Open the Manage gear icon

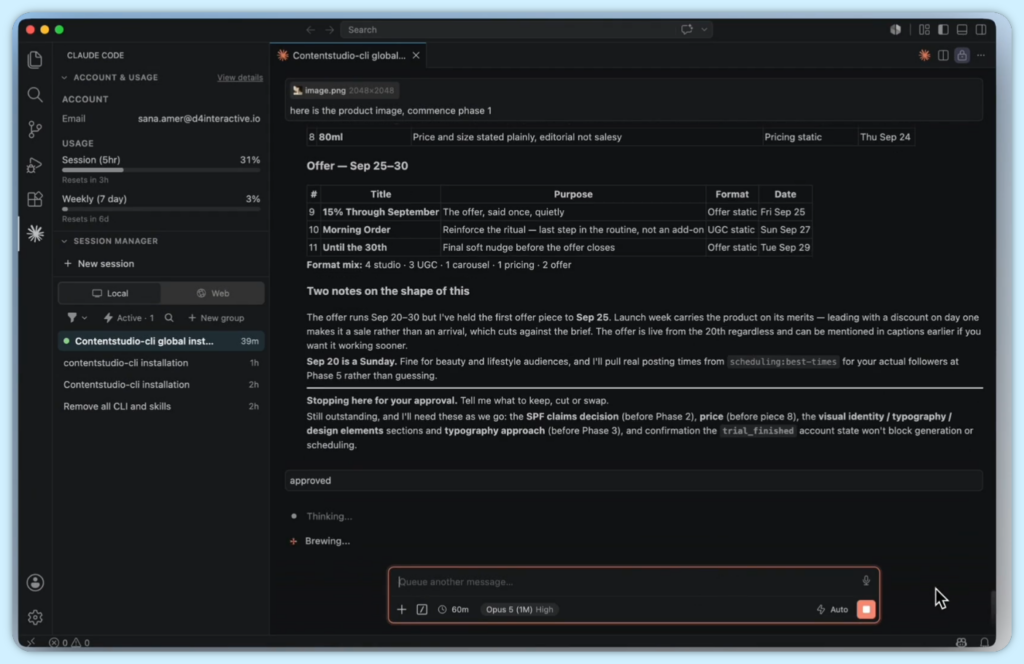click(35, 617)
